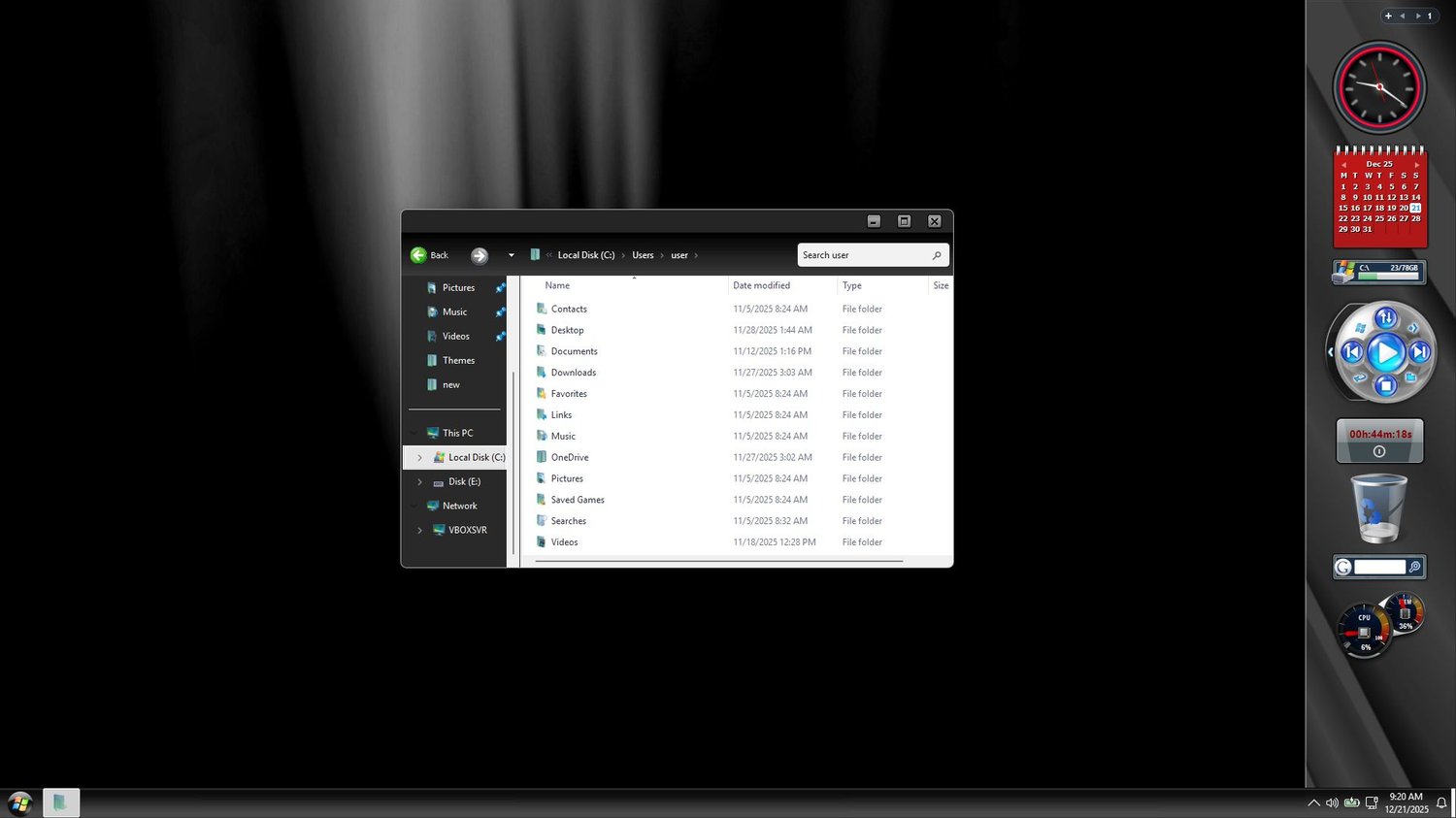
Task: Open the Windows Start orb
Action: pyautogui.click(x=19, y=802)
